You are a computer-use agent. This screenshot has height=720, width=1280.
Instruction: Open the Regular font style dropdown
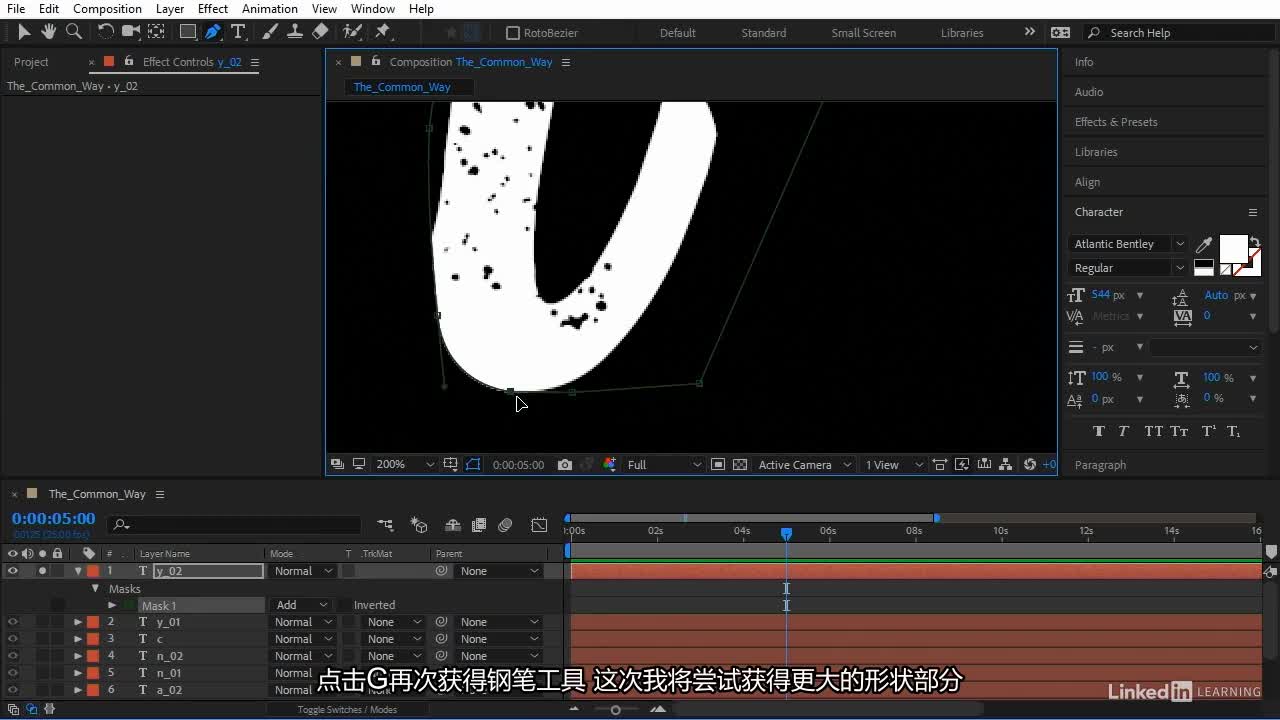1127,268
